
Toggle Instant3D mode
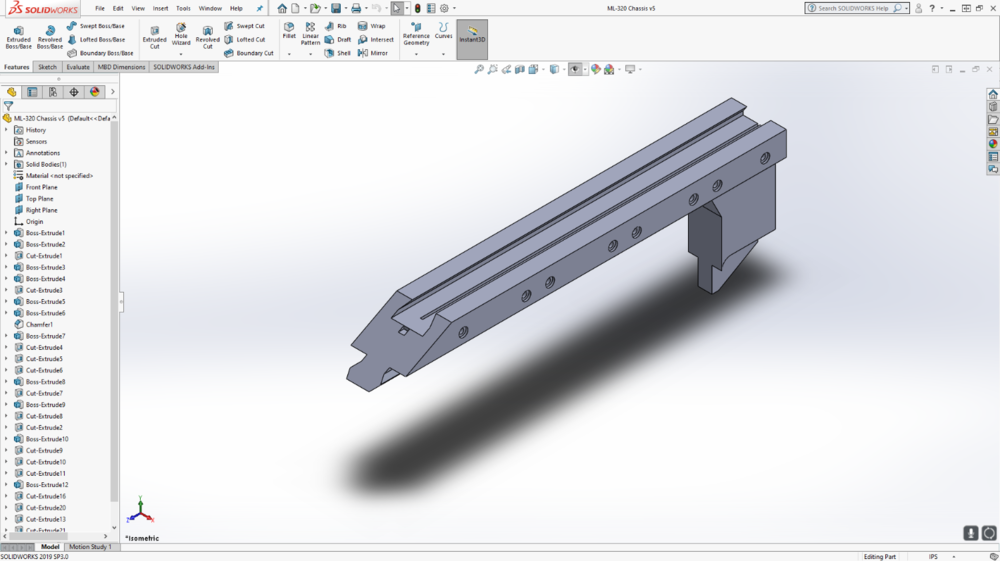tap(472, 36)
